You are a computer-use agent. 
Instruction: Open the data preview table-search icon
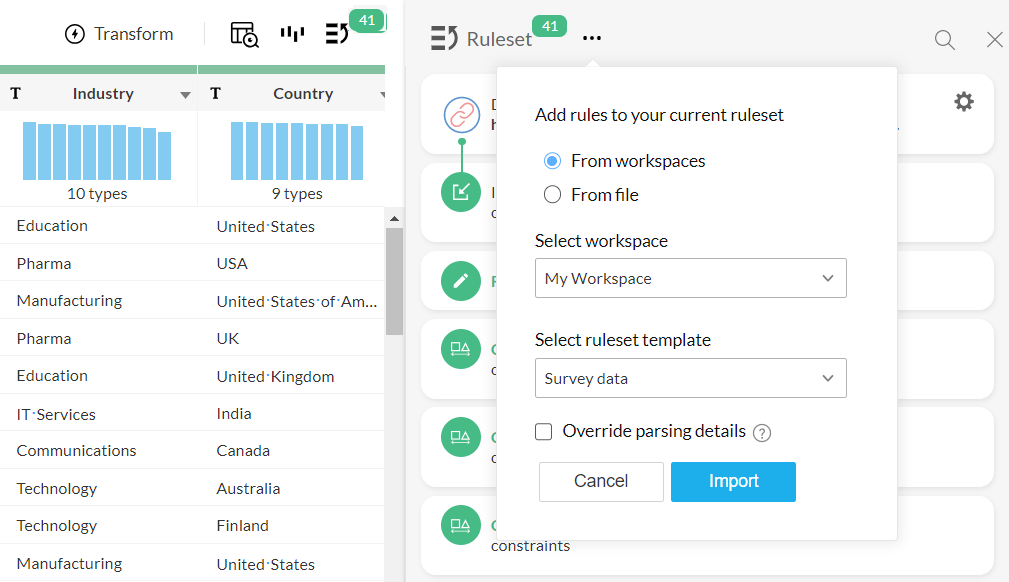(245, 34)
